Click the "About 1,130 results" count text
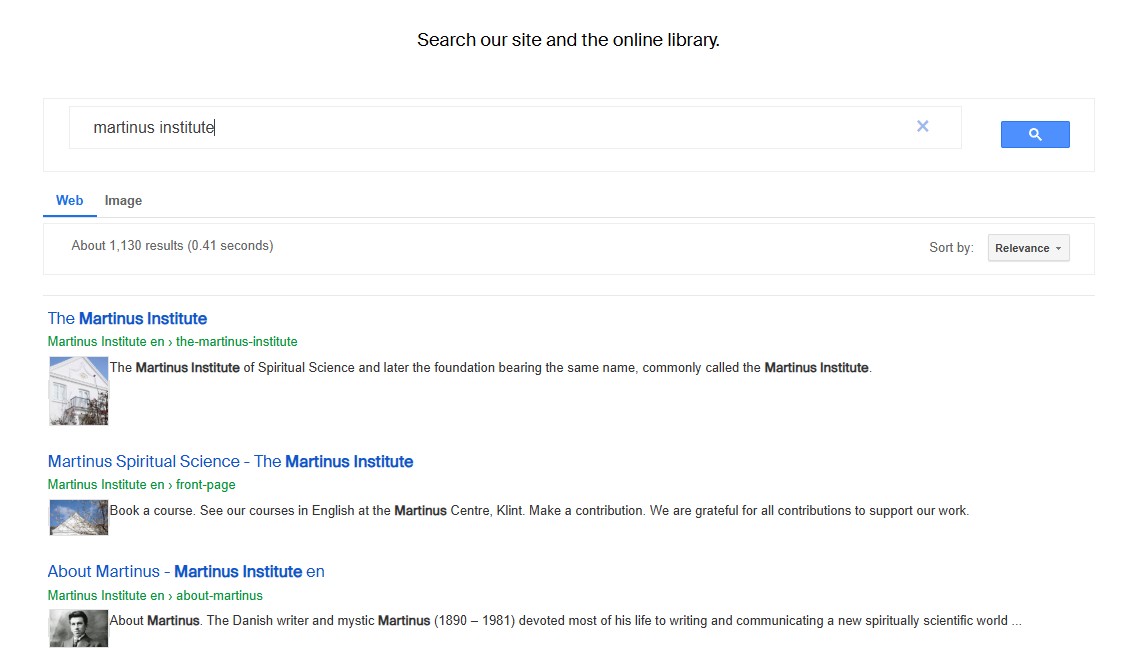Screen dimensions: 1137x668 coord(172,246)
